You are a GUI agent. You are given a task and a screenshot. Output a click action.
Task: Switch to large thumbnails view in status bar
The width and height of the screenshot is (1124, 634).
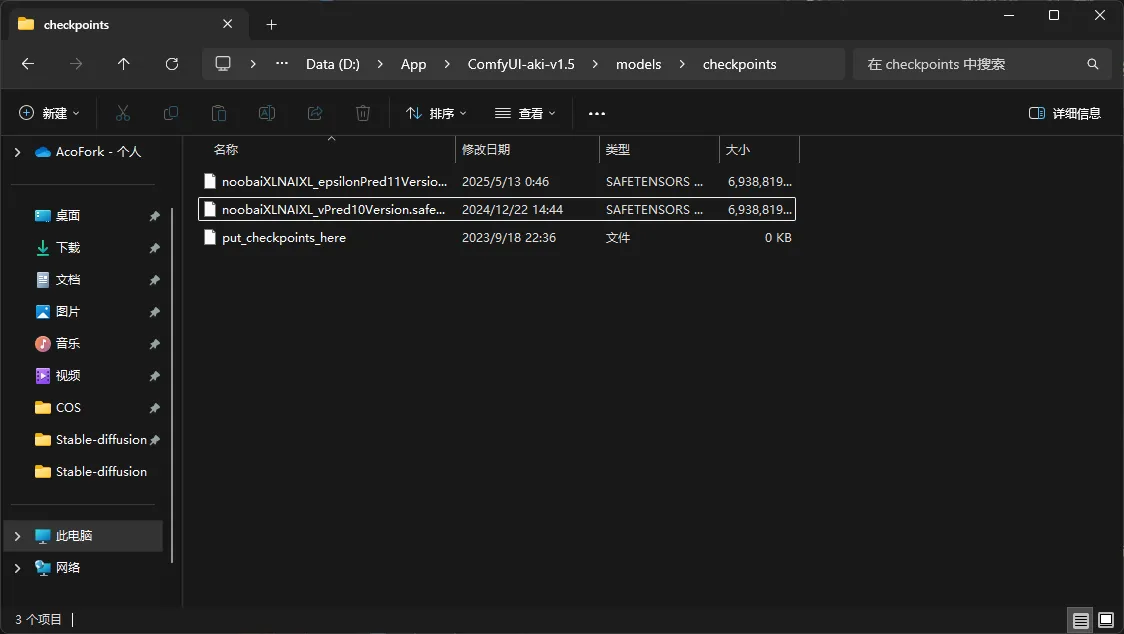(1106, 620)
